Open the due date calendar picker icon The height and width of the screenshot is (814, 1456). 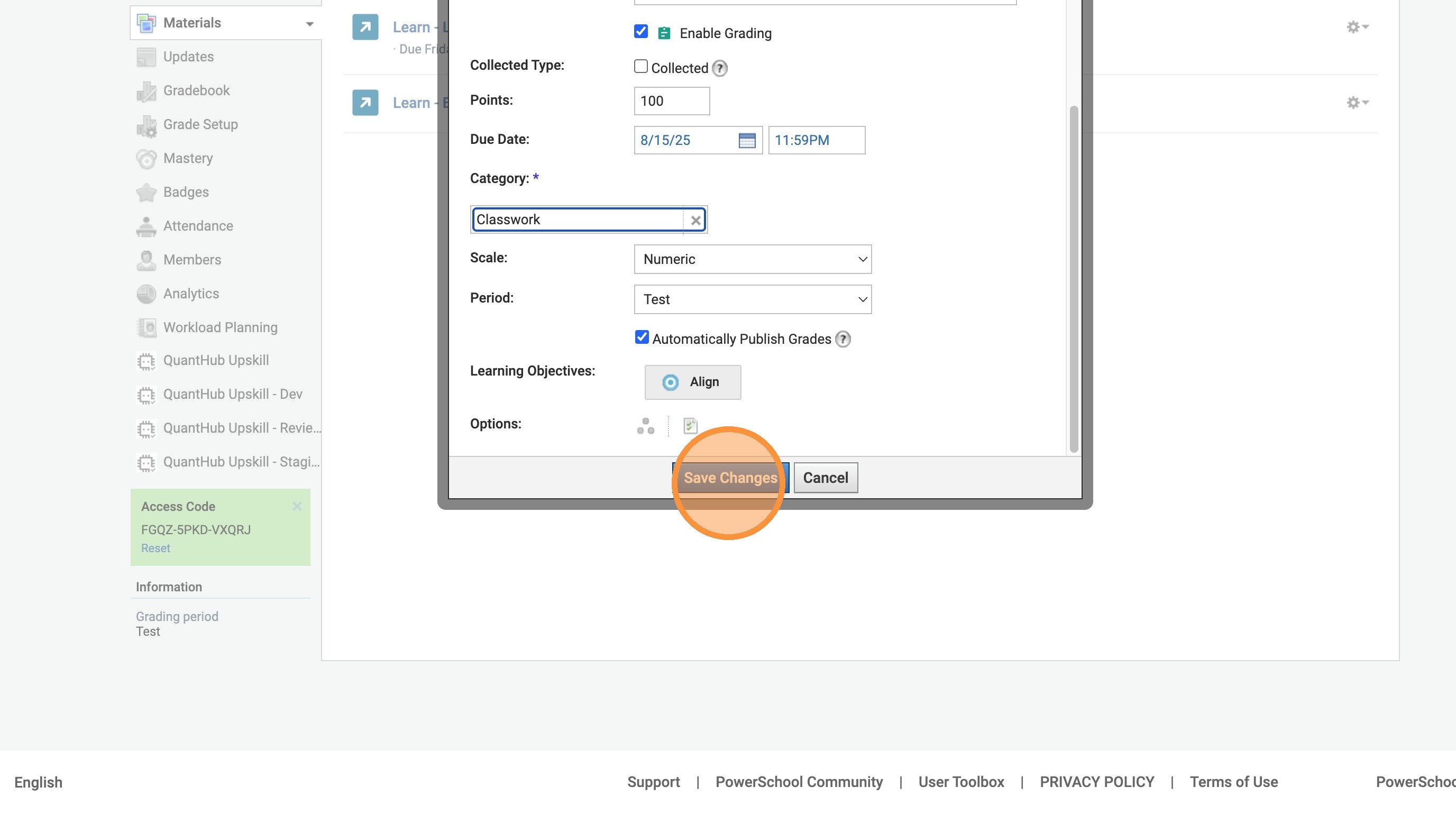[x=747, y=141]
